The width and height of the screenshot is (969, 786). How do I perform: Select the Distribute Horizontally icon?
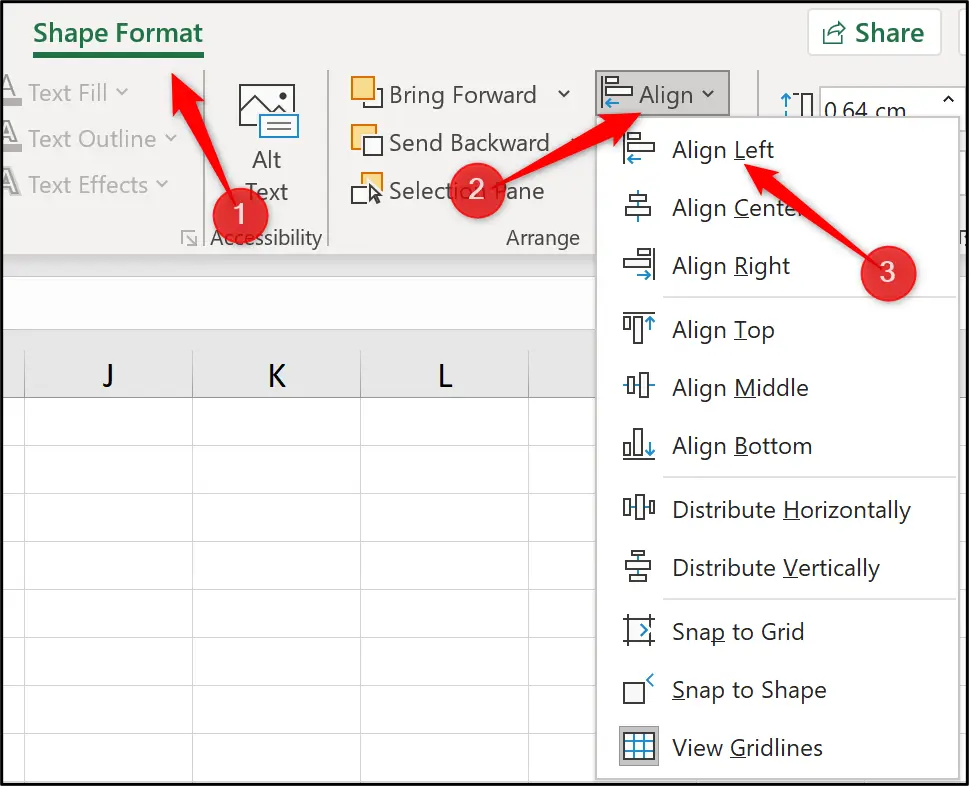click(637, 509)
